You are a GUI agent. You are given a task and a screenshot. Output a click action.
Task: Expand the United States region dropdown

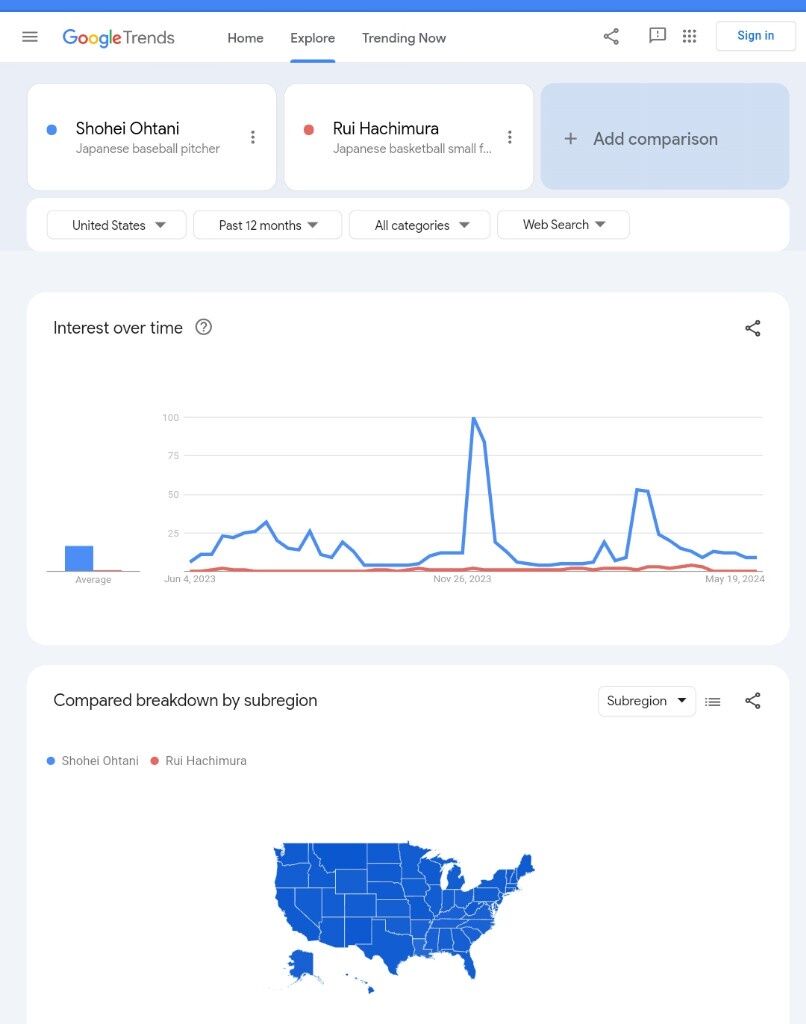tap(117, 225)
